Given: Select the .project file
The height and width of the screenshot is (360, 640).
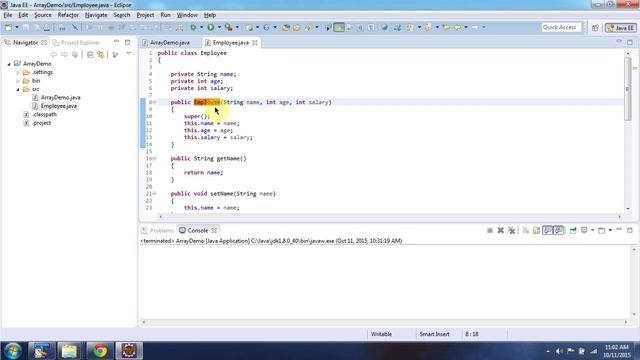Looking at the screenshot, I should click(x=41, y=123).
